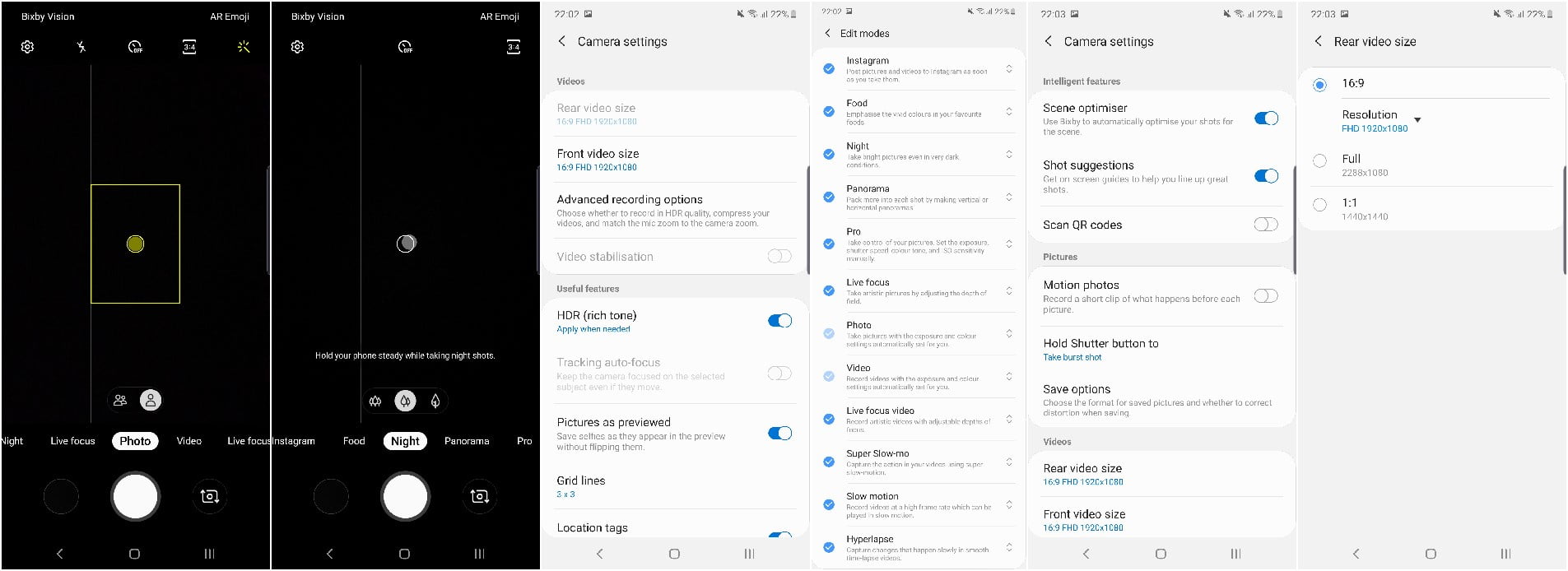Switch to the Panorama camera mode

click(x=467, y=441)
